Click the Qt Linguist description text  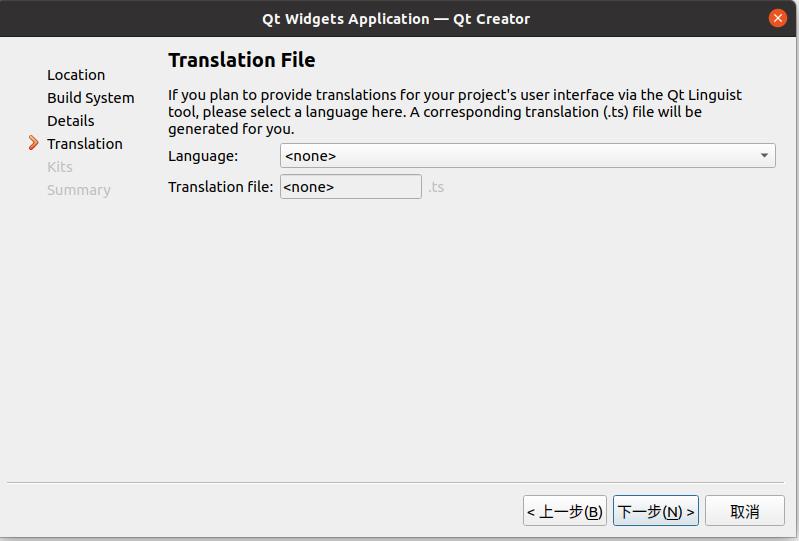coord(455,112)
